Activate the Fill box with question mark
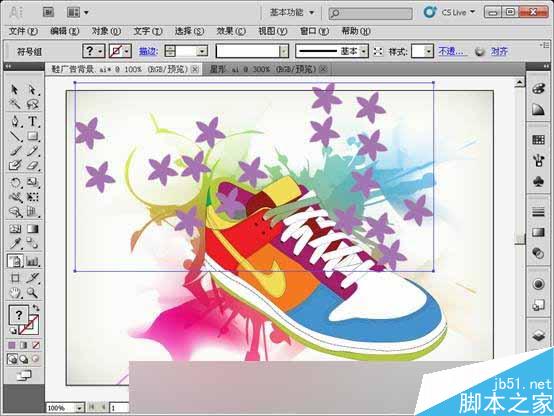The height and width of the screenshot is (416, 554). coord(19,315)
